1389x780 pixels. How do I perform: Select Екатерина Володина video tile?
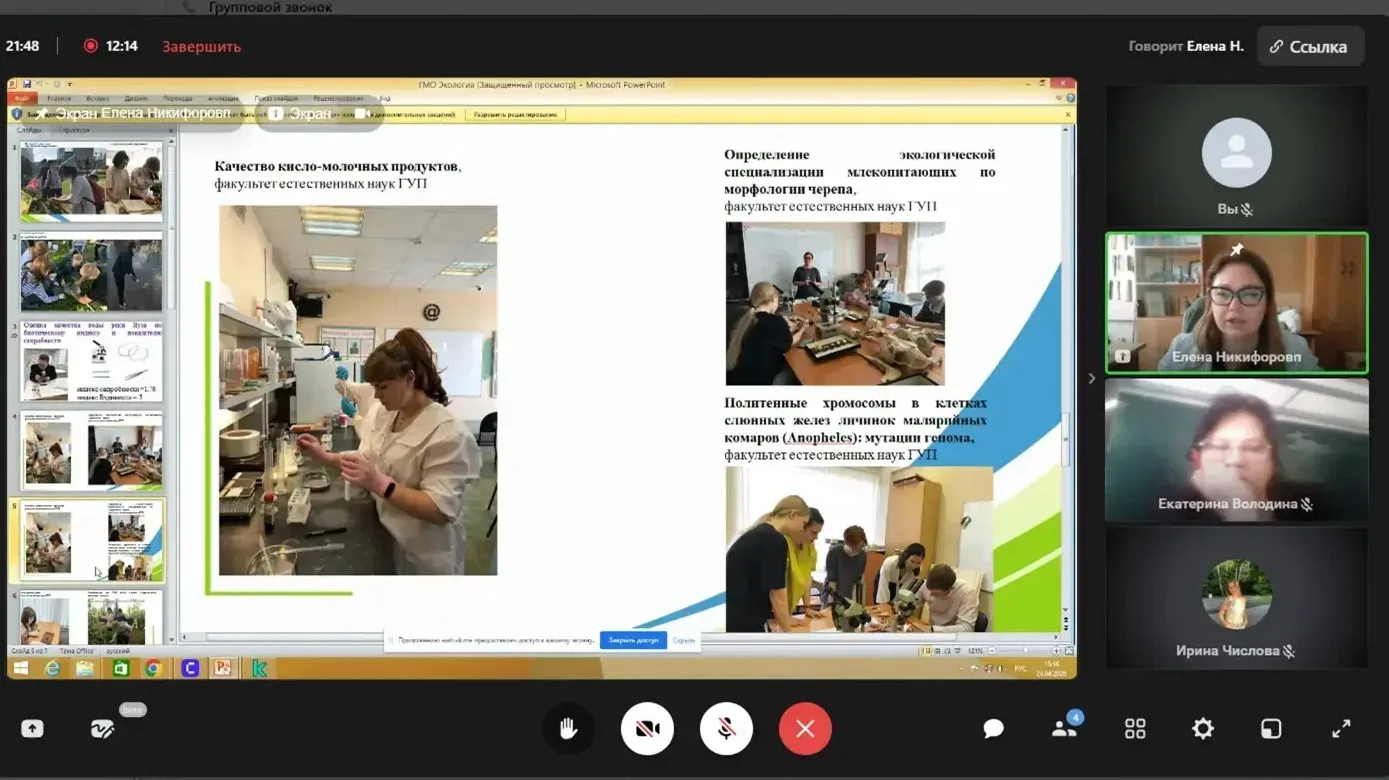[1237, 450]
